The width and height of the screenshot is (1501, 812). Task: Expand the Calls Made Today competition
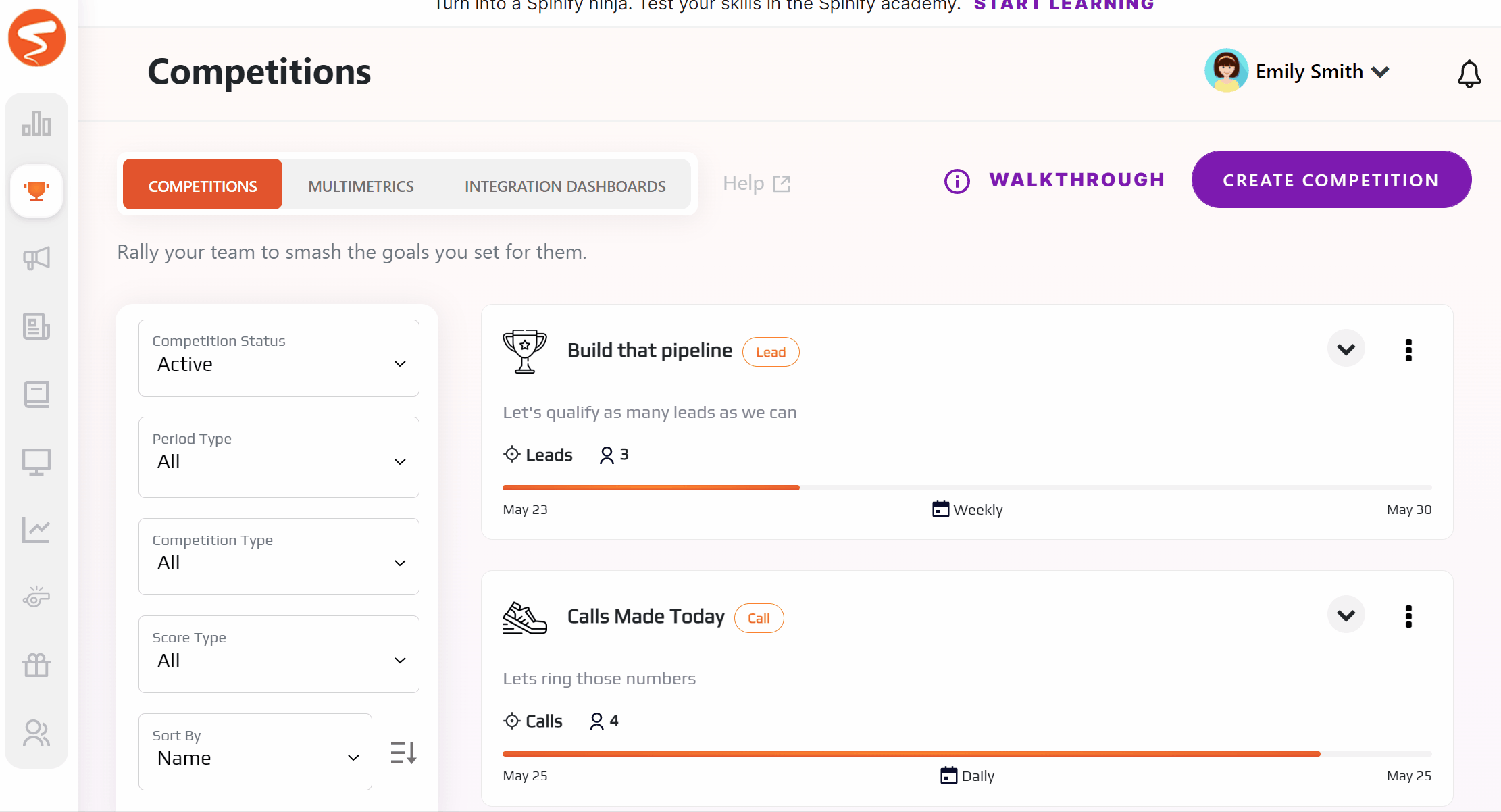click(x=1346, y=615)
